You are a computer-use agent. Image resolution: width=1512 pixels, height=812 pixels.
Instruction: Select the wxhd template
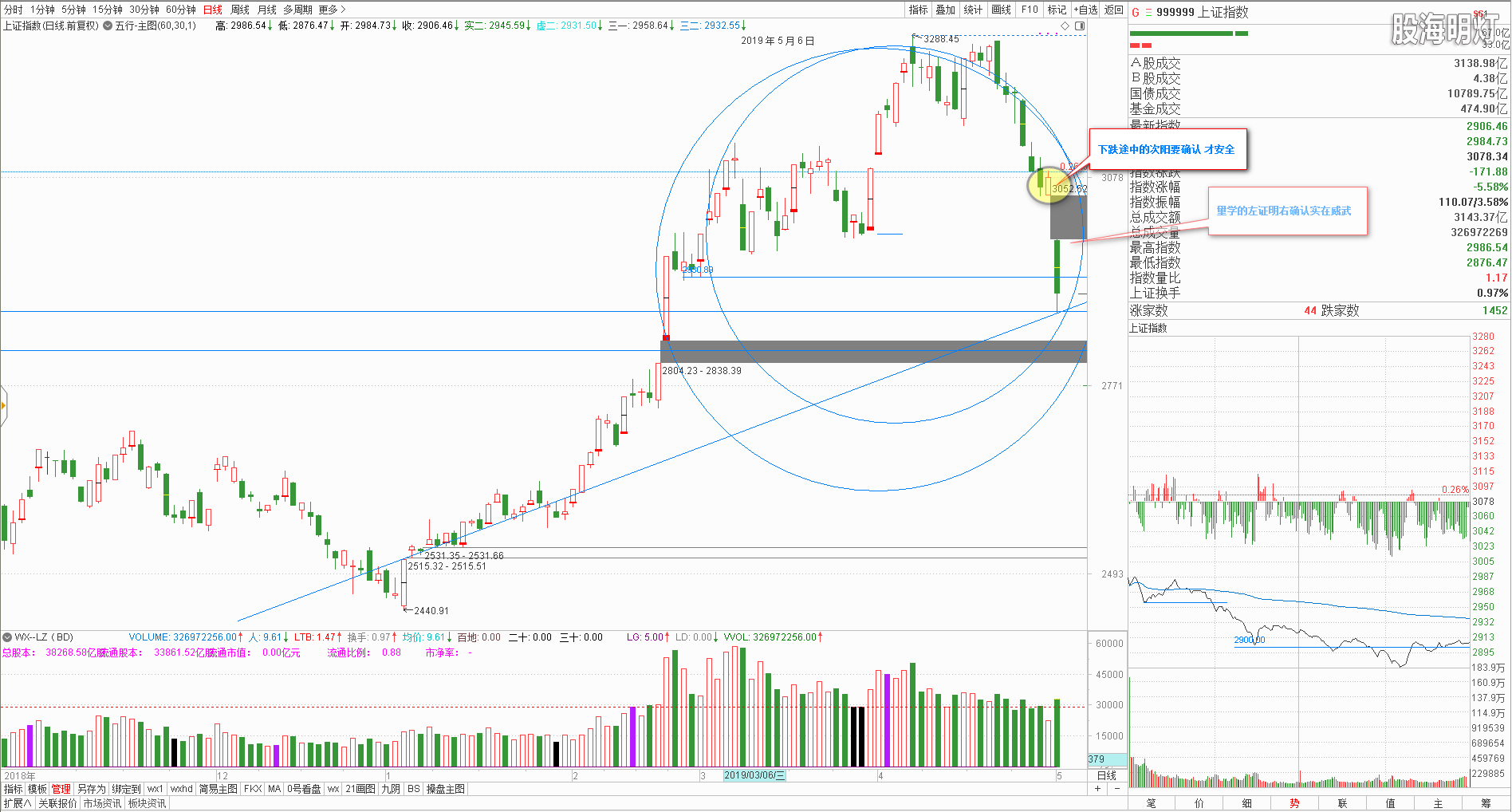tap(182, 789)
